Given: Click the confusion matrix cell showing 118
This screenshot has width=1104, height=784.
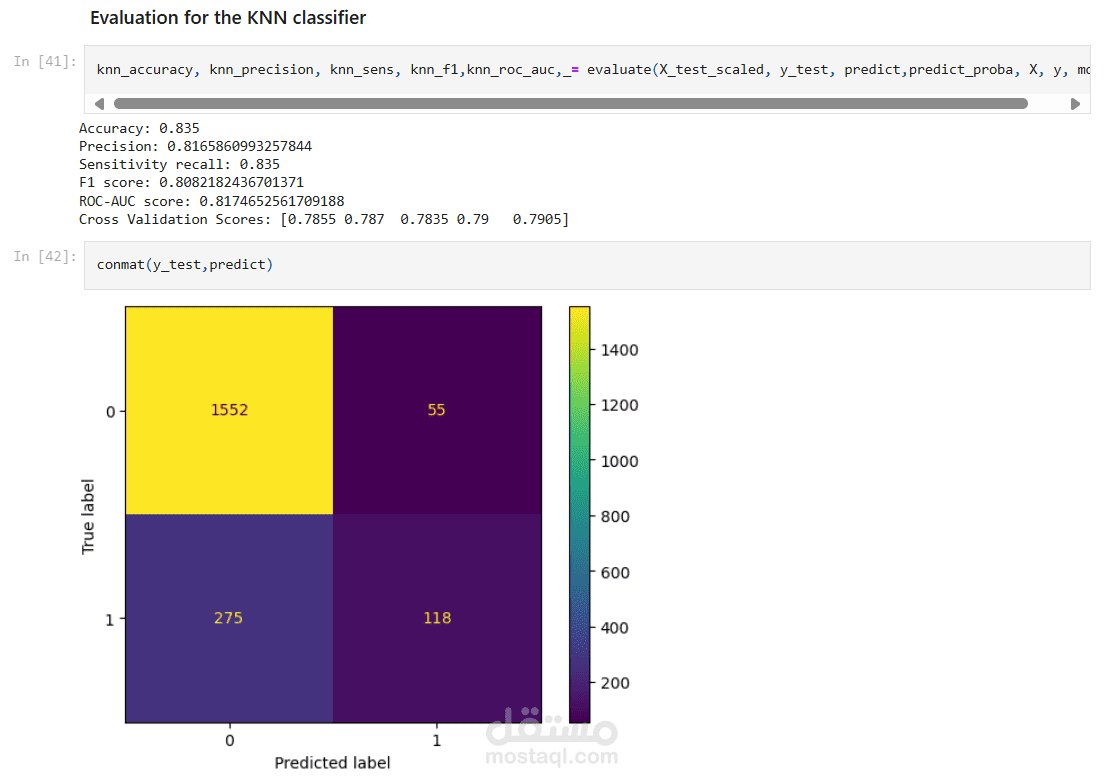Looking at the screenshot, I should click(x=437, y=618).
